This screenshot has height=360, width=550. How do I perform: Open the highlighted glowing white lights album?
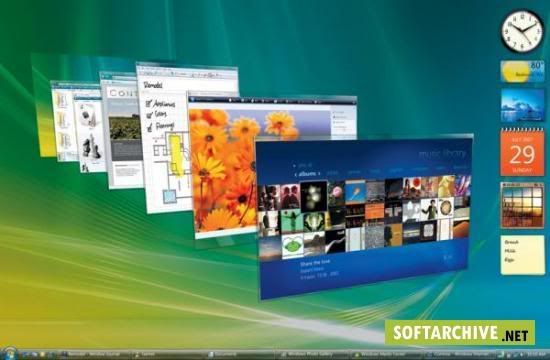pyautogui.click(x=314, y=196)
